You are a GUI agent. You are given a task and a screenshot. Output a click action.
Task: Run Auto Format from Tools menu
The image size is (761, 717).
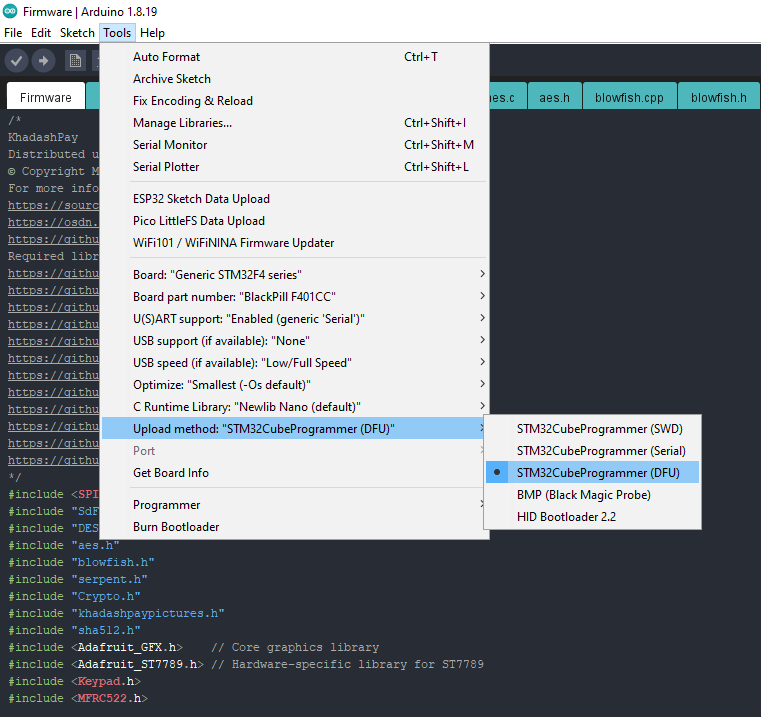click(295, 57)
